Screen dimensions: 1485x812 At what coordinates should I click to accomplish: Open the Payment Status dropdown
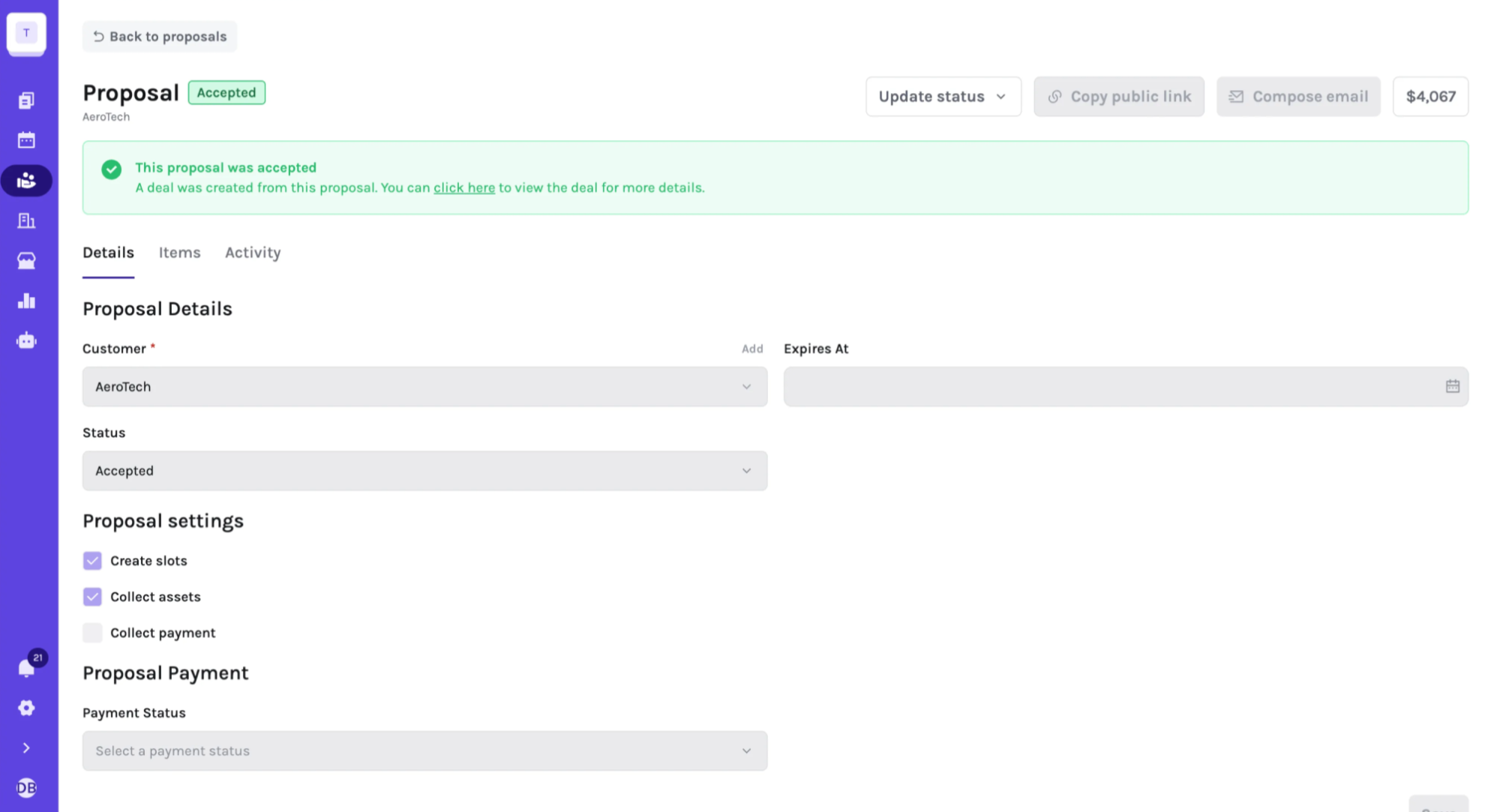point(424,751)
